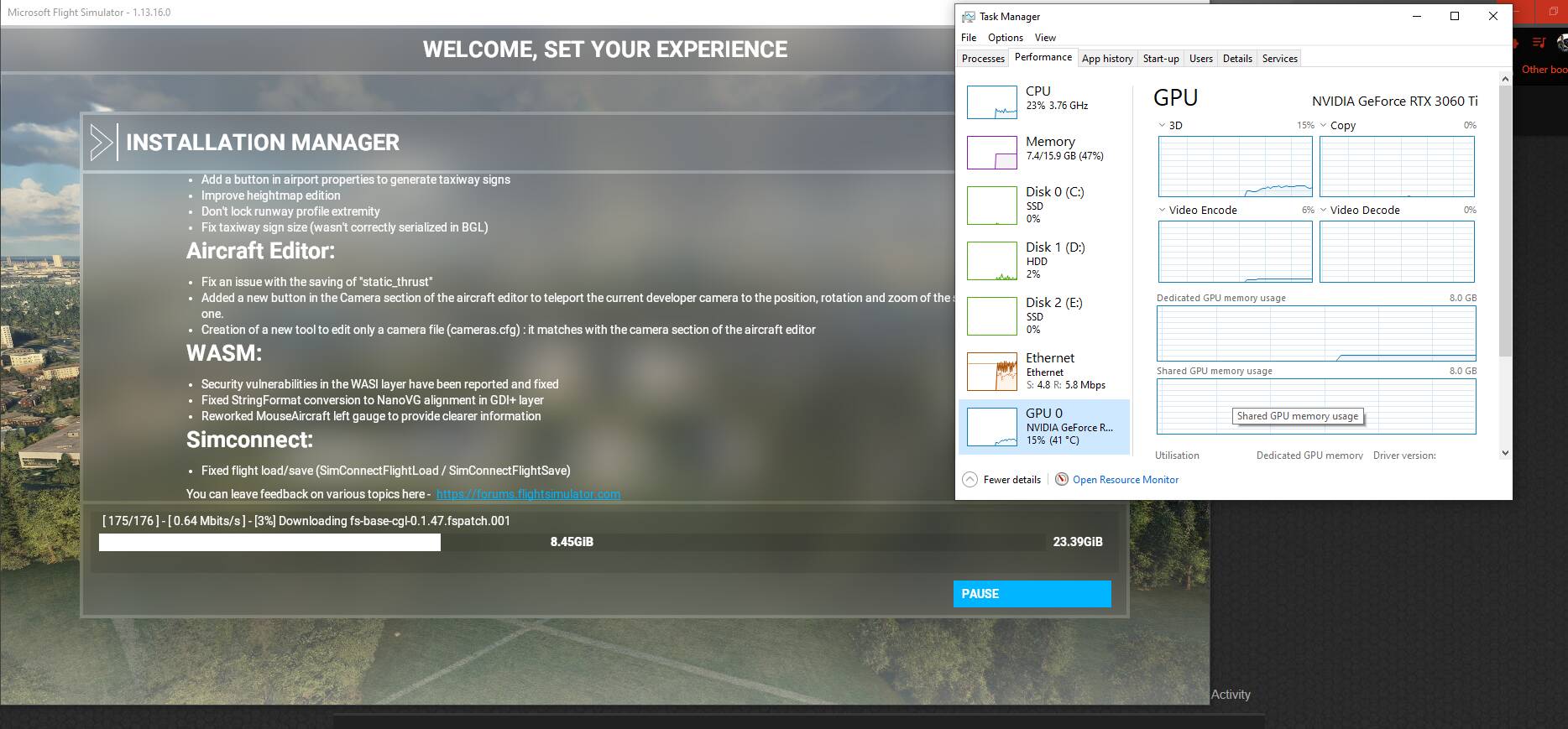This screenshot has height=729, width=1568.
Task: Switch to the App history tab
Action: [x=1107, y=59]
